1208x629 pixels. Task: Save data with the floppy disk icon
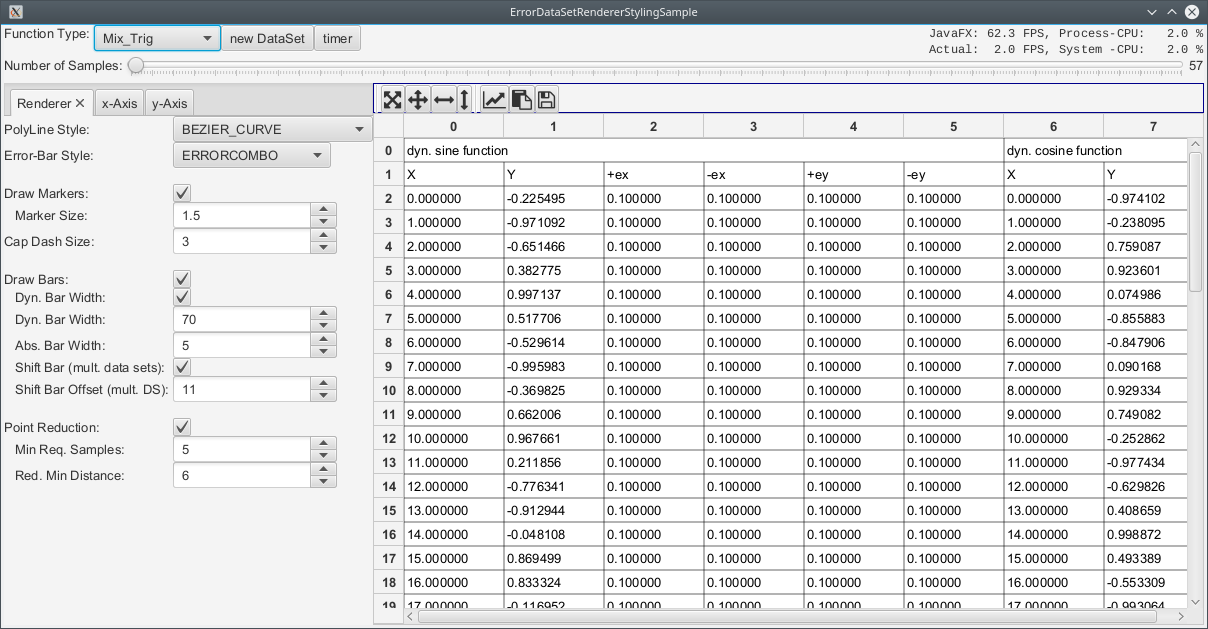pos(546,99)
